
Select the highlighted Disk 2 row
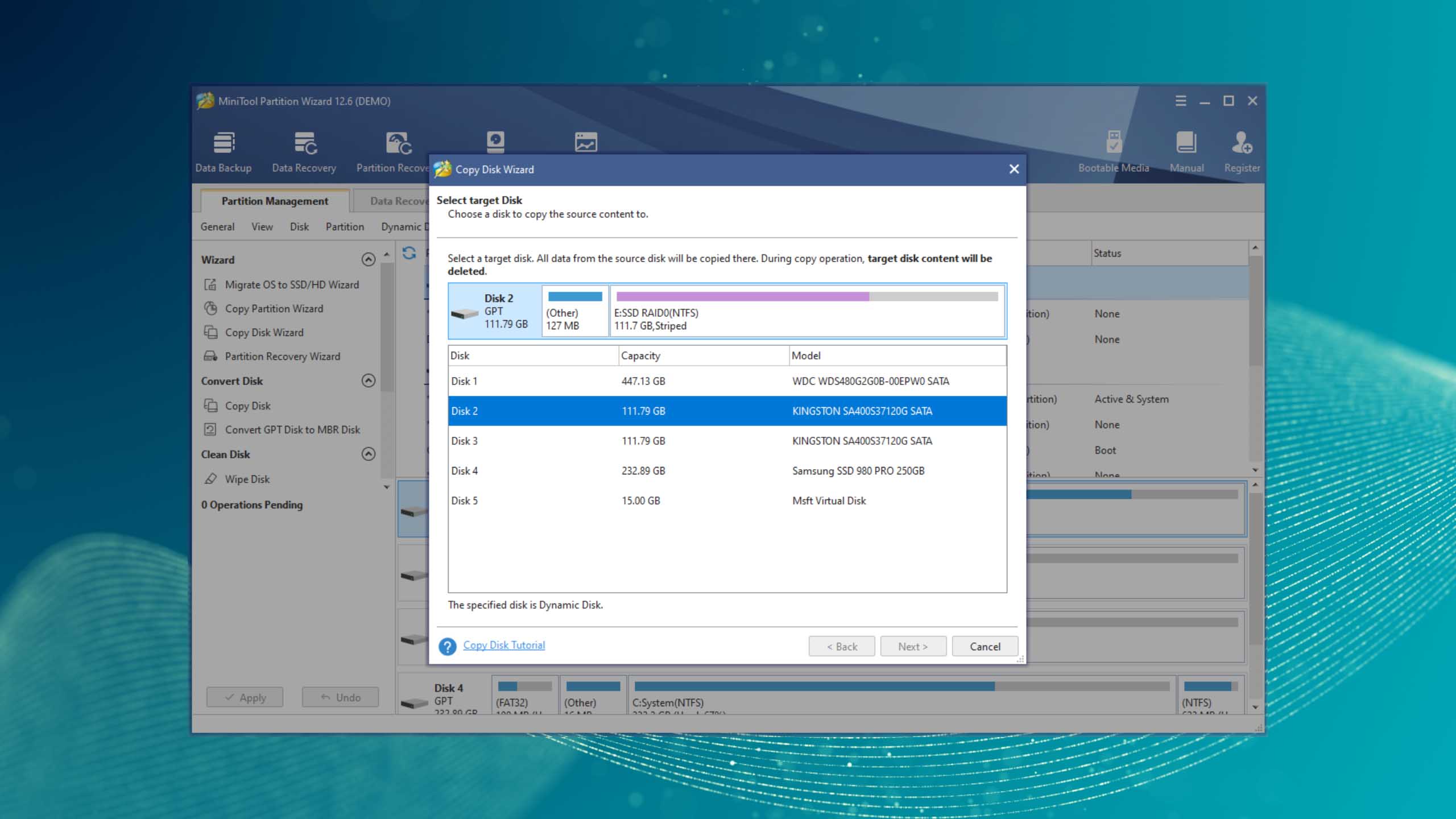727,411
